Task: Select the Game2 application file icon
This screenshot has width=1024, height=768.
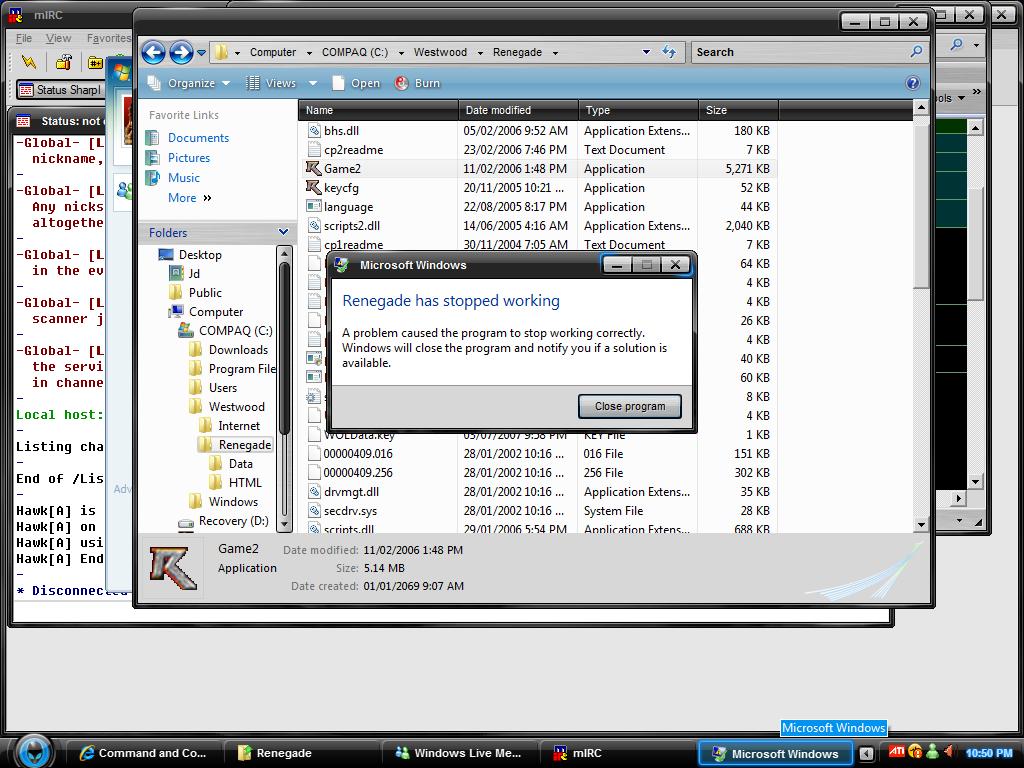Action: click(x=314, y=169)
